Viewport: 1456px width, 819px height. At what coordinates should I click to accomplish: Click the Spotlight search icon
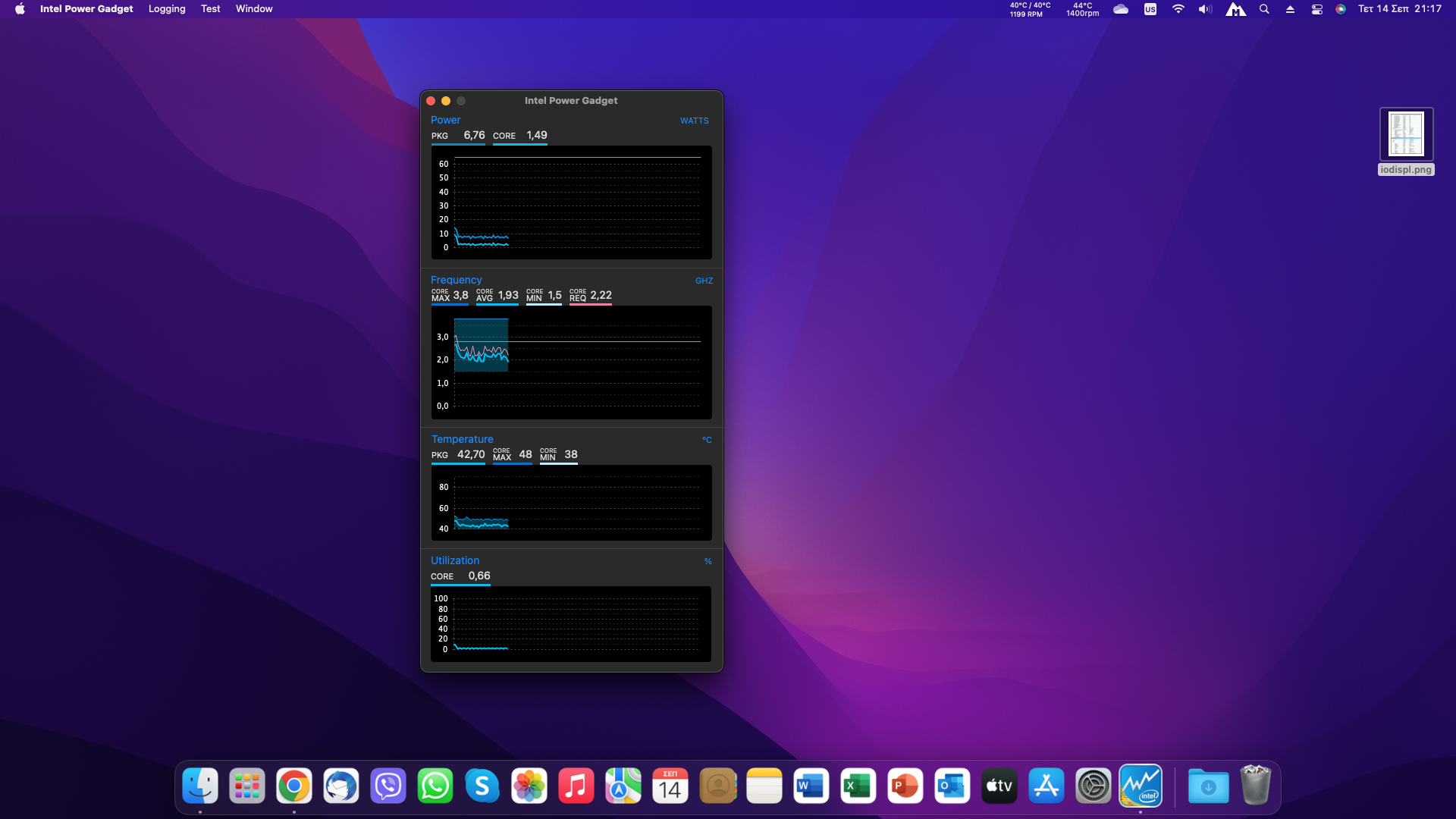1264,9
